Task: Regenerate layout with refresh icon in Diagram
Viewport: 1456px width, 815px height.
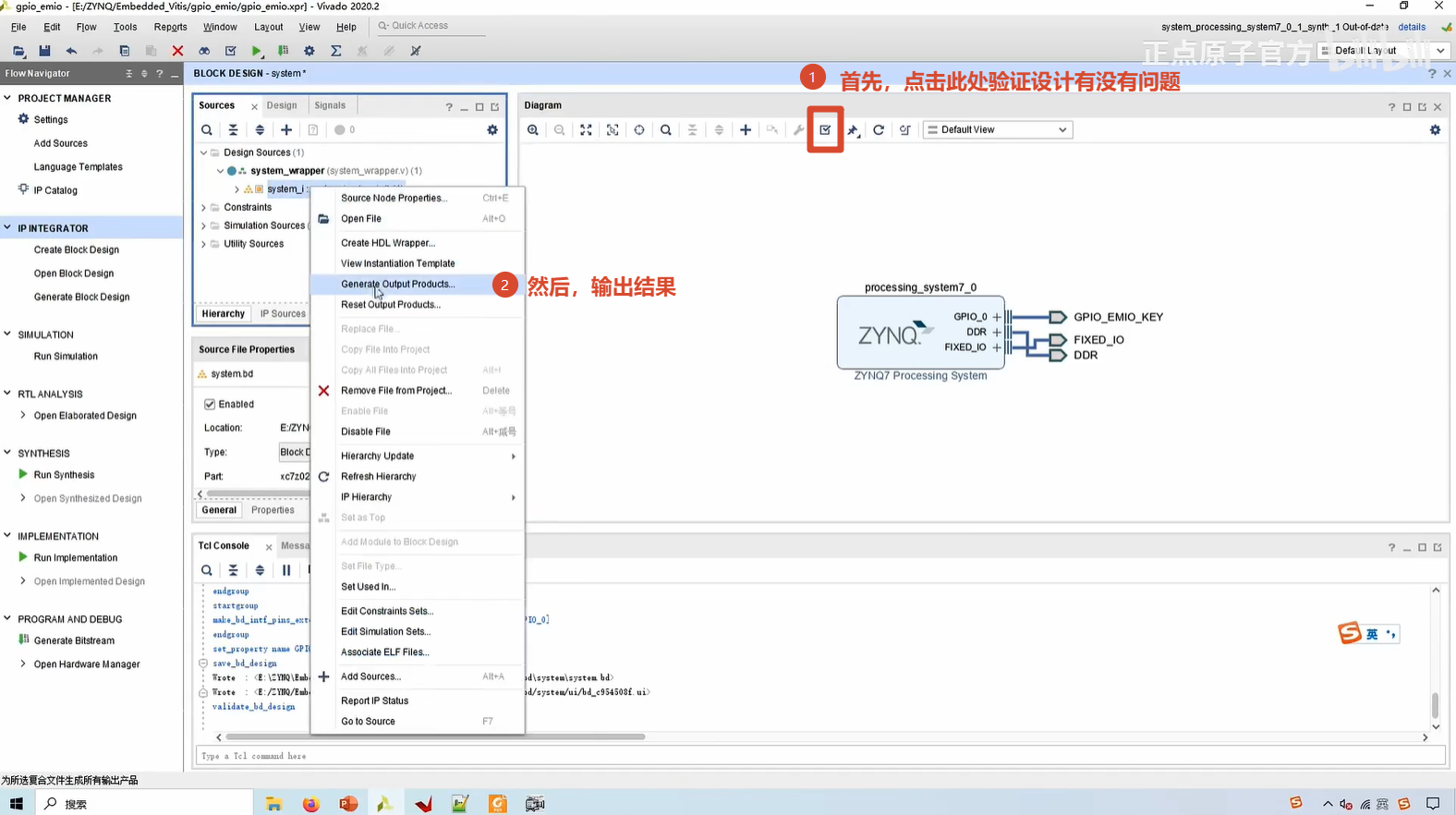Action: [879, 130]
